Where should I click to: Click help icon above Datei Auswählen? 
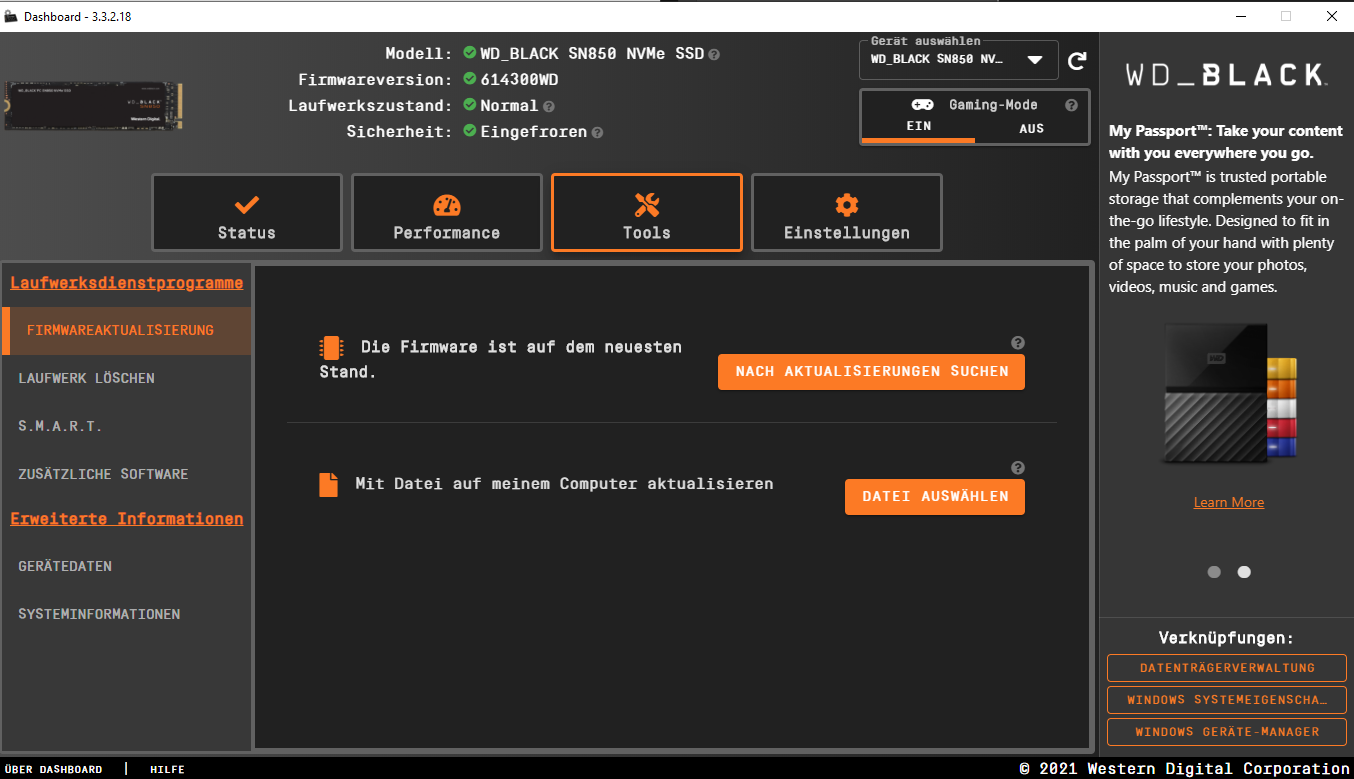click(x=1018, y=468)
